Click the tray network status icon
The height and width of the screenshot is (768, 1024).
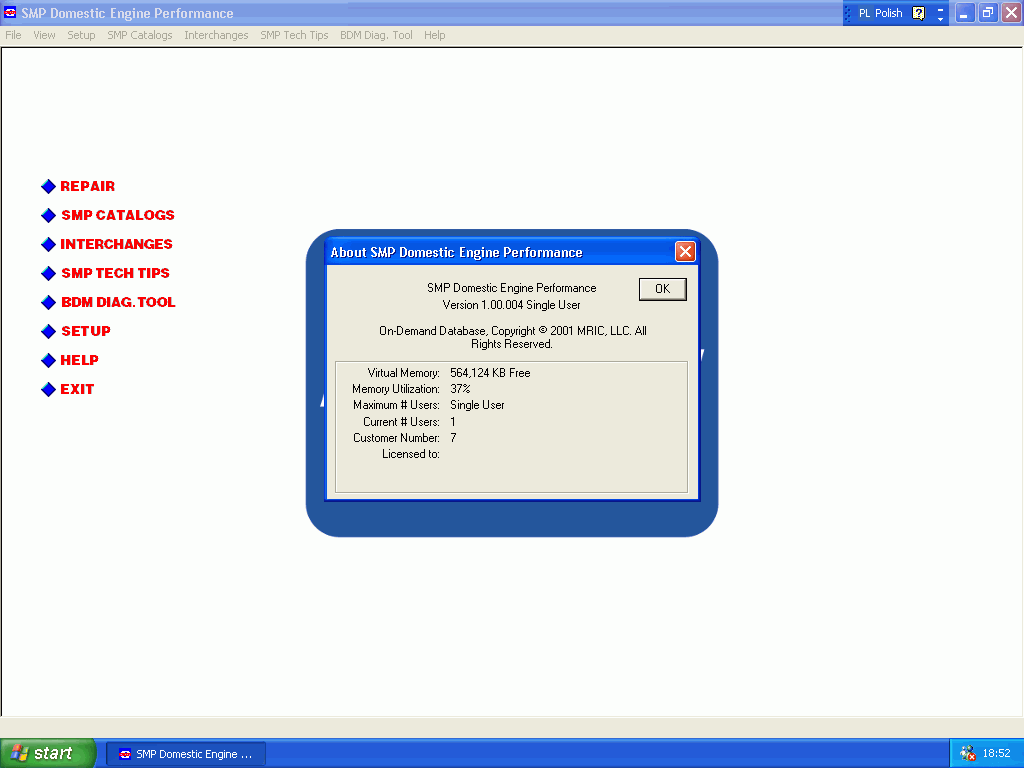click(x=967, y=754)
